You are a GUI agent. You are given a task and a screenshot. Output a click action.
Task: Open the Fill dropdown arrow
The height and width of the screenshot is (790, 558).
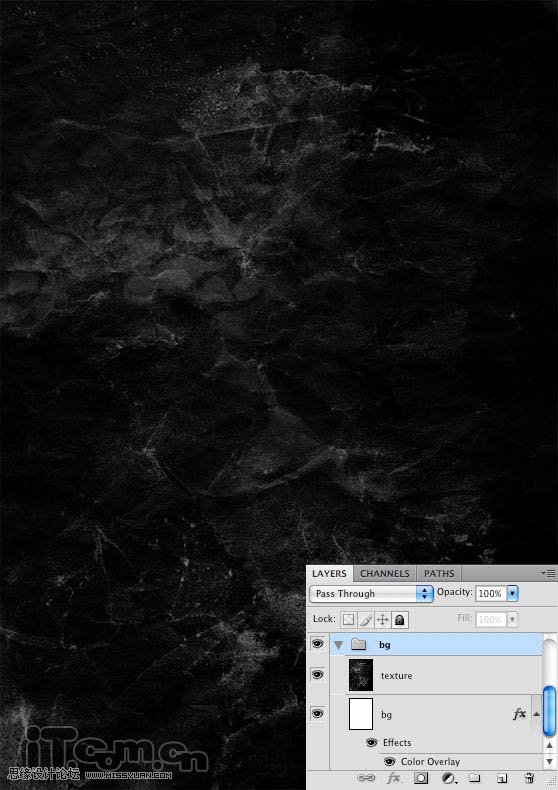pos(512,619)
